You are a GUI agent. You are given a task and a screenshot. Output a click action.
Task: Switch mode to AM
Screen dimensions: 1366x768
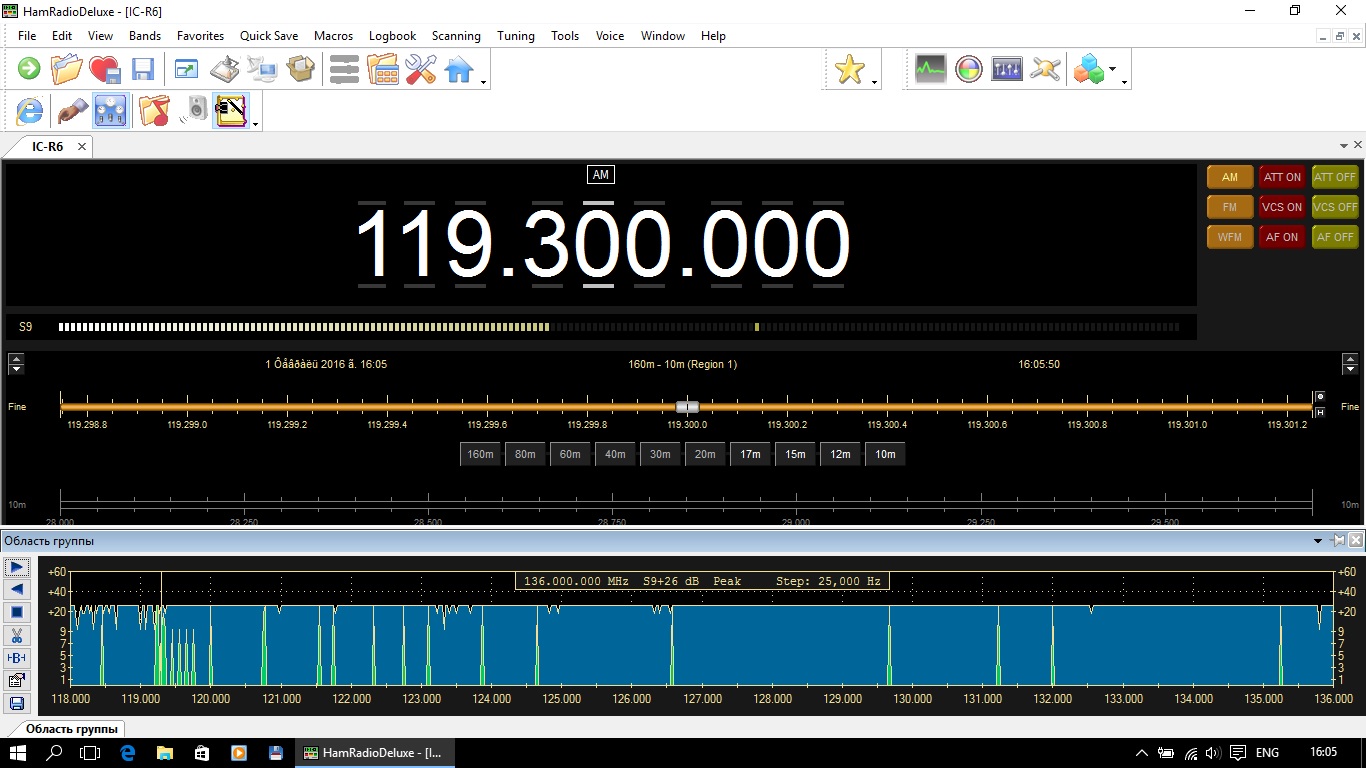point(1230,177)
